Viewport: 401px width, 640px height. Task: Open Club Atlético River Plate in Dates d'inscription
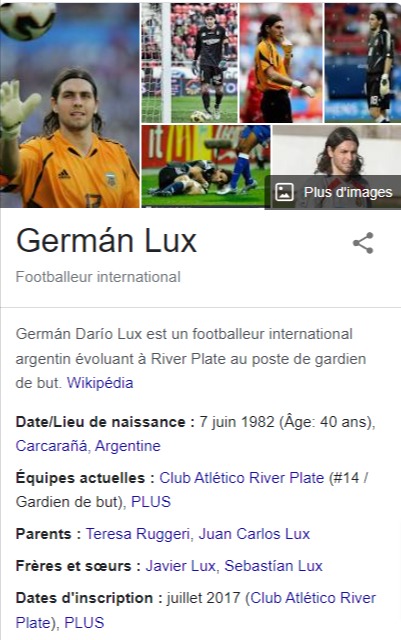[x=196, y=610]
